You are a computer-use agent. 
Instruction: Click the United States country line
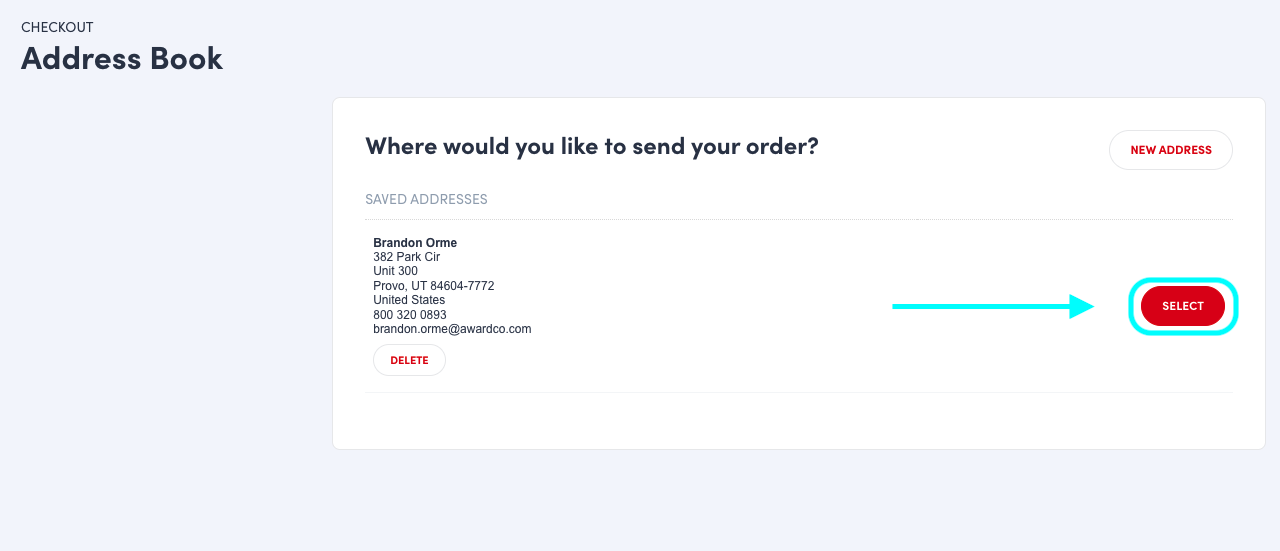coord(409,300)
